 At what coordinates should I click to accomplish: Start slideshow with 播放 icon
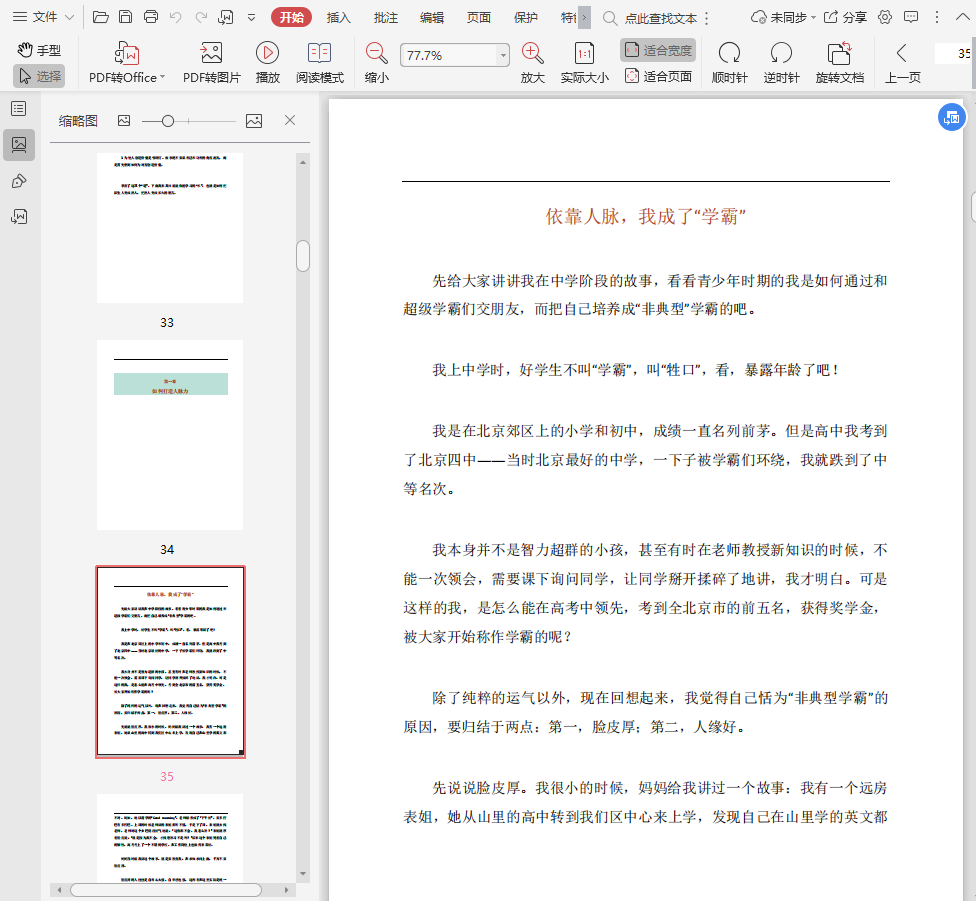pos(267,54)
